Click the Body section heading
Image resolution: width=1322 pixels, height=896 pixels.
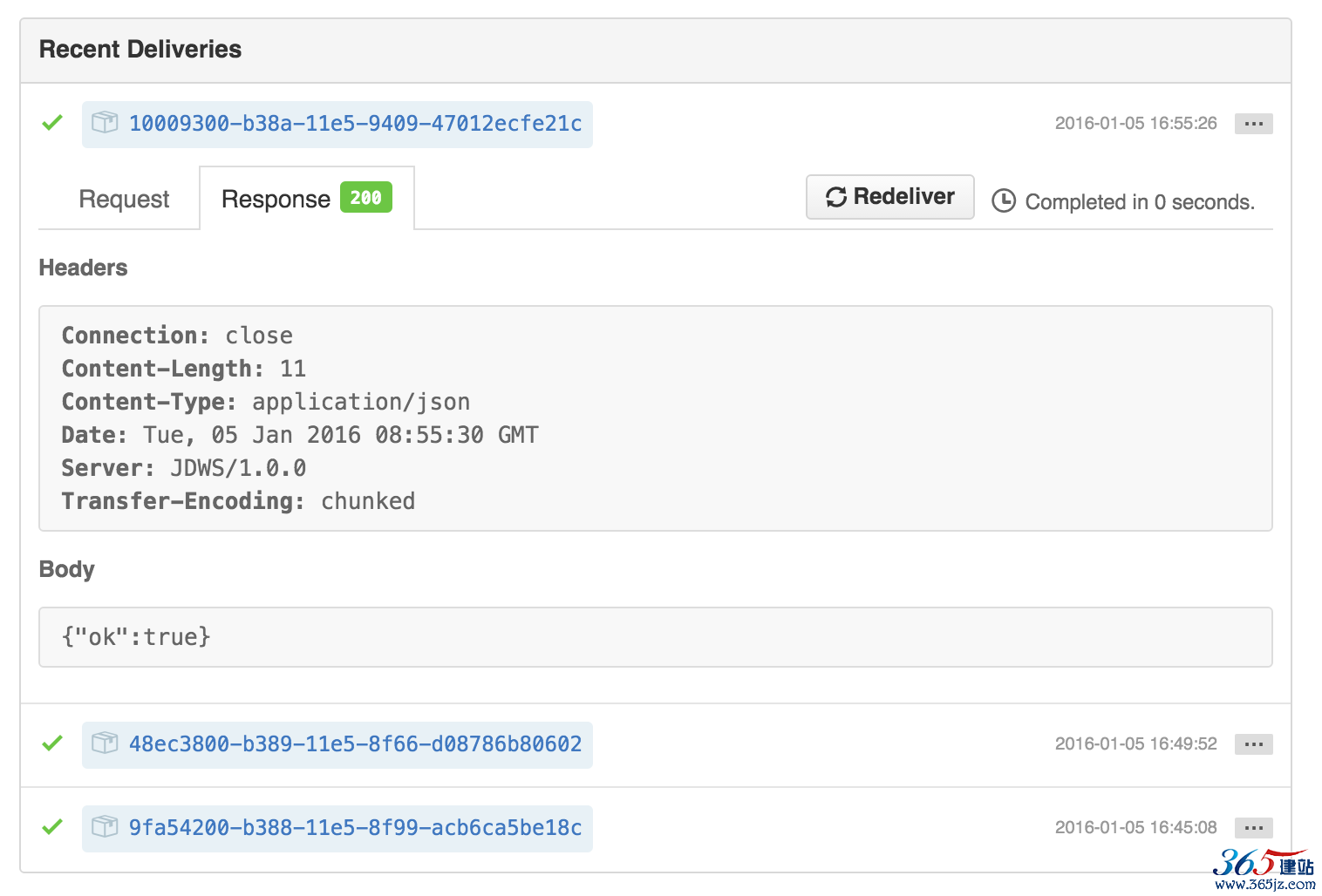pyautogui.click(x=66, y=570)
